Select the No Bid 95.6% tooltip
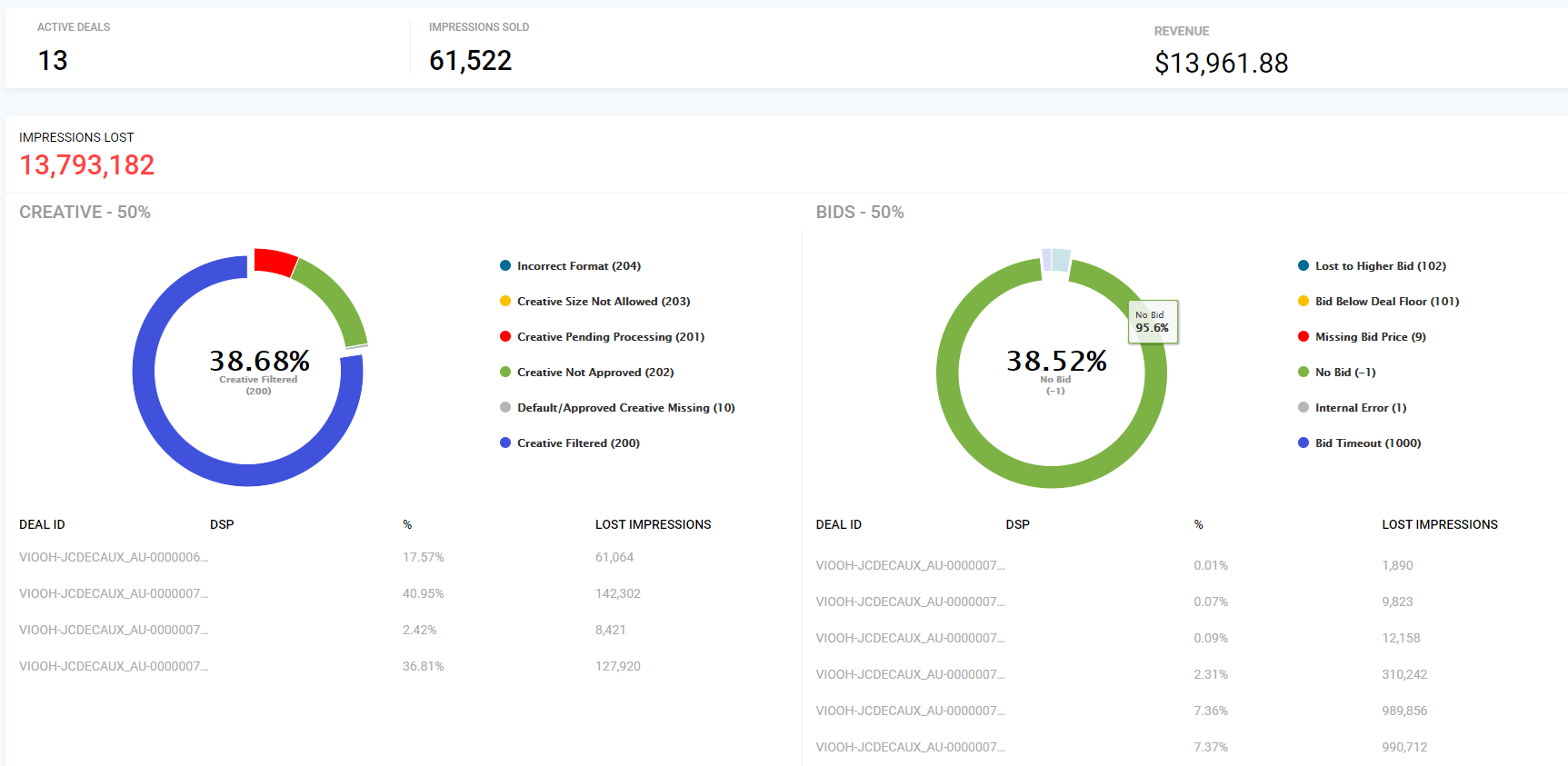1568x766 pixels. click(1153, 322)
